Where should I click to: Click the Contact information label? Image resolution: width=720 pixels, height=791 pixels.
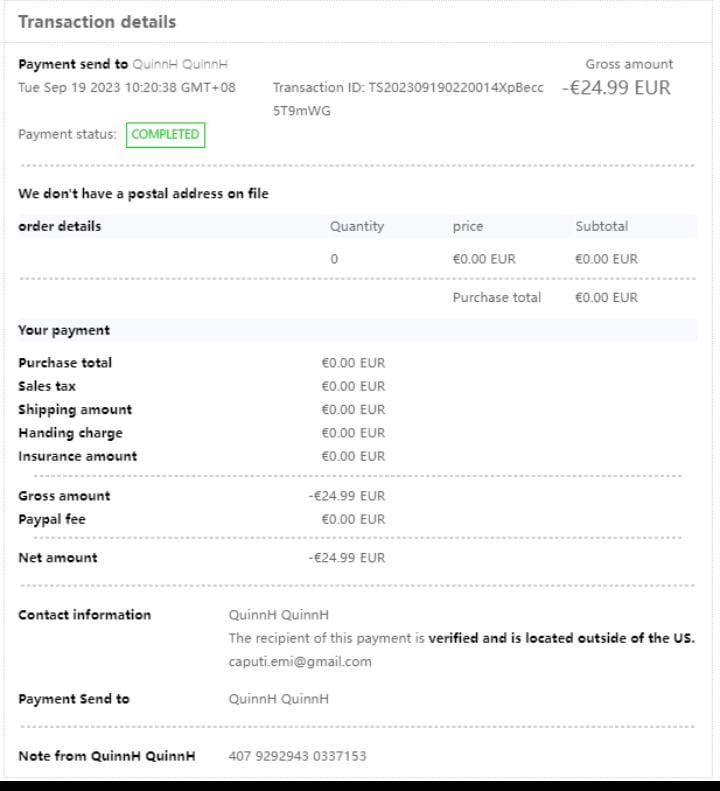tap(84, 615)
